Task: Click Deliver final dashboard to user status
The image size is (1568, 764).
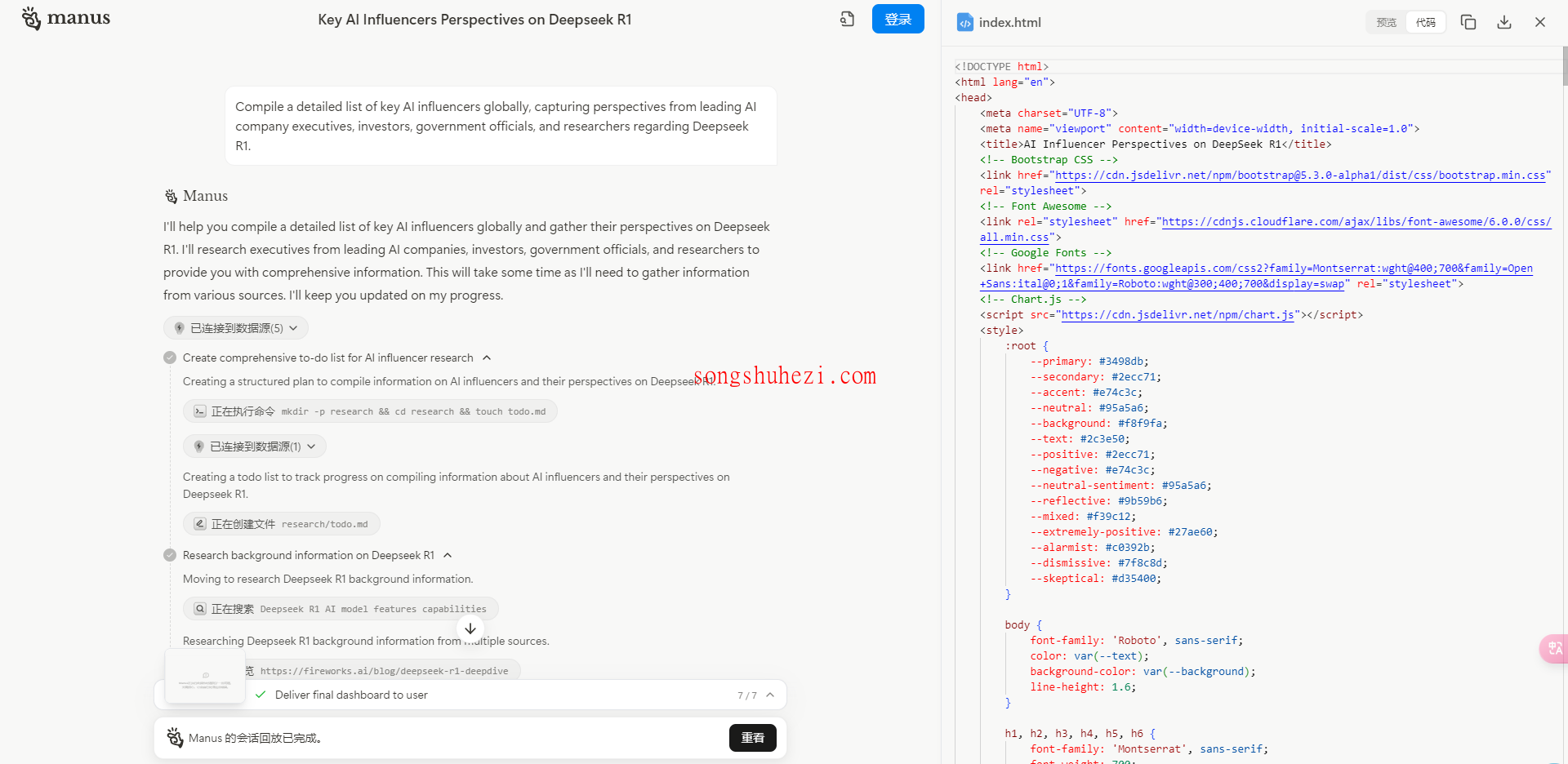Action: click(351, 695)
